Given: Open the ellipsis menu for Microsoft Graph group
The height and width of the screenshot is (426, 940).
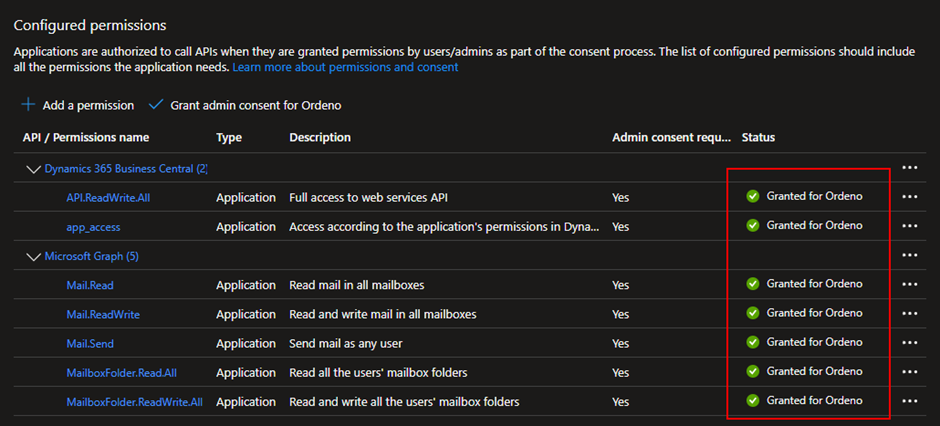Looking at the screenshot, I should [909, 256].
